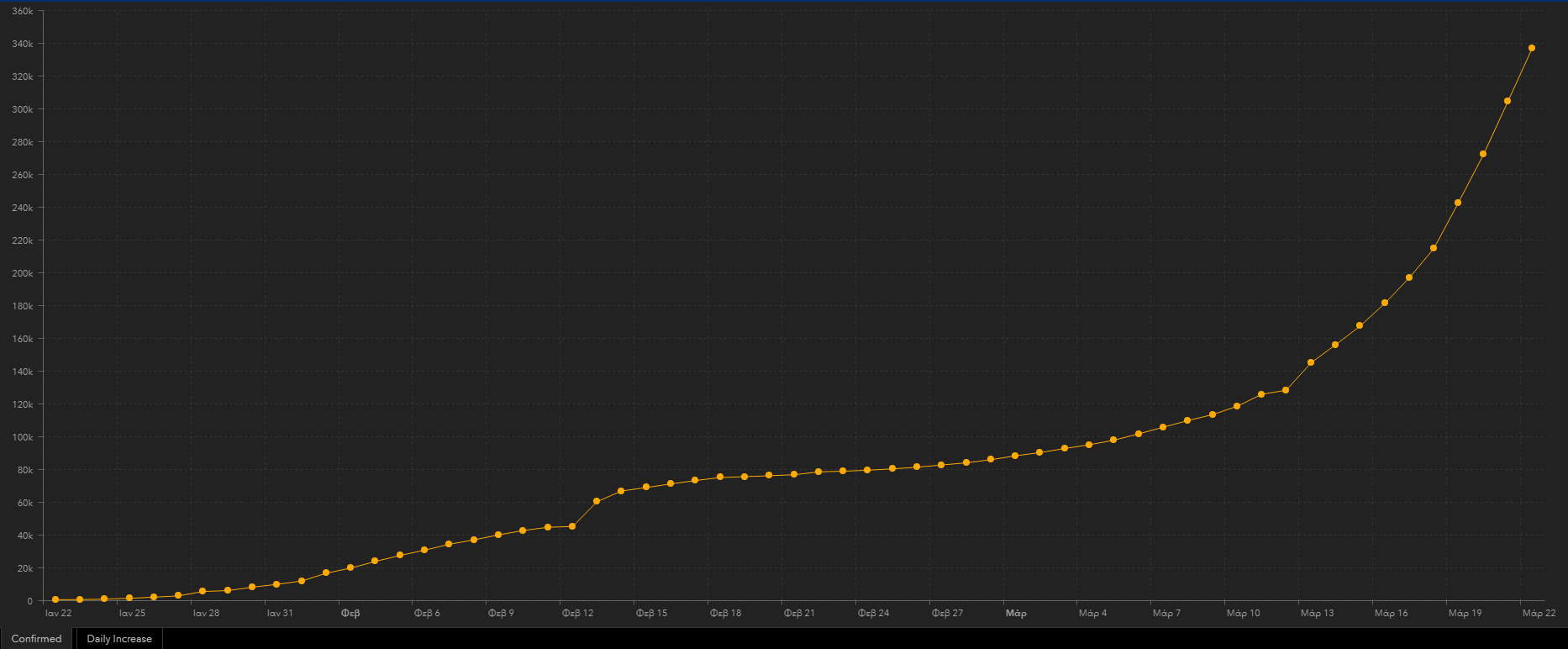
Task: Click the data point above Μάρ 13
Action: [x=1311, y=362]
